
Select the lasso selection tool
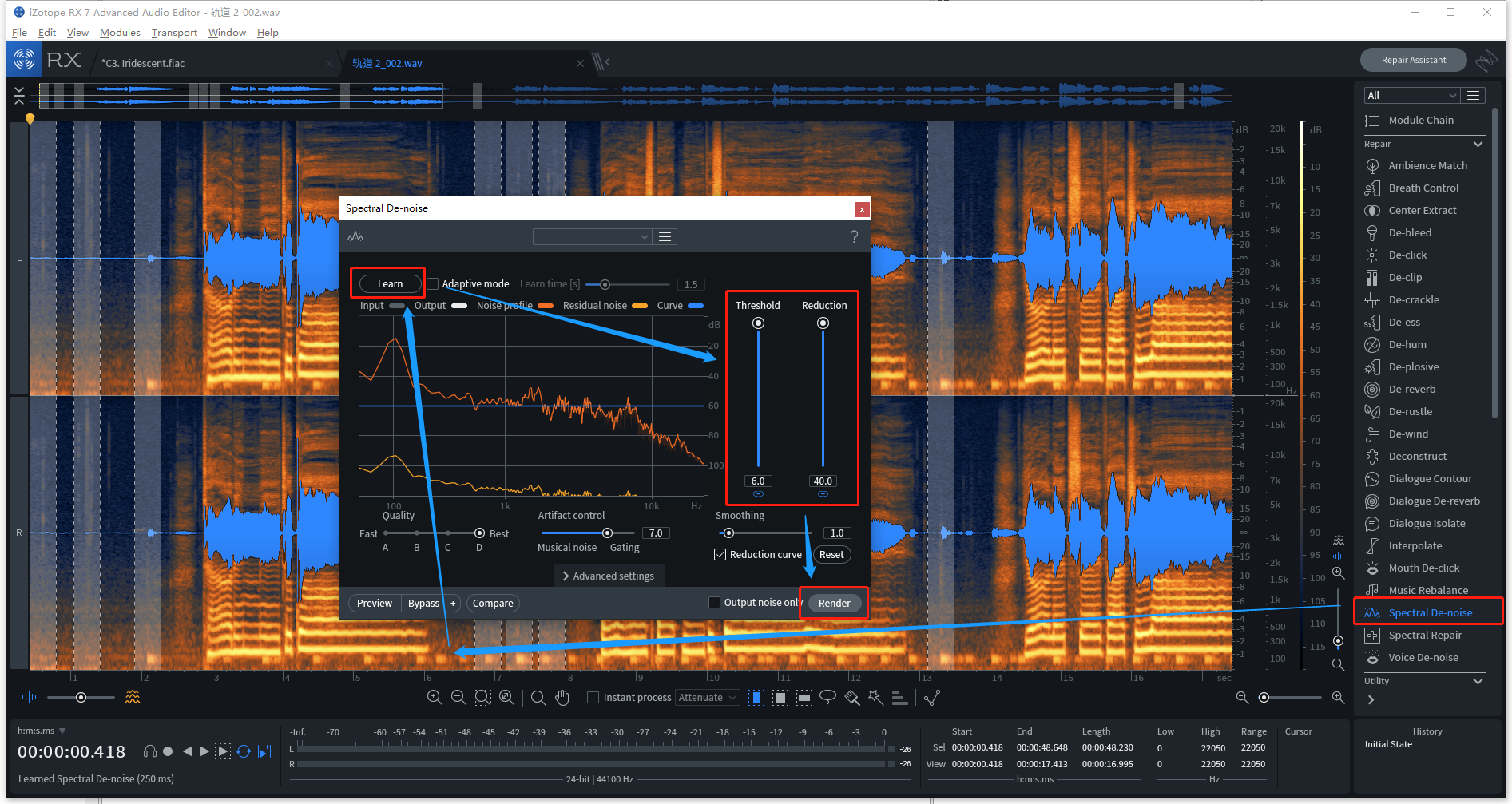[828, 697]
